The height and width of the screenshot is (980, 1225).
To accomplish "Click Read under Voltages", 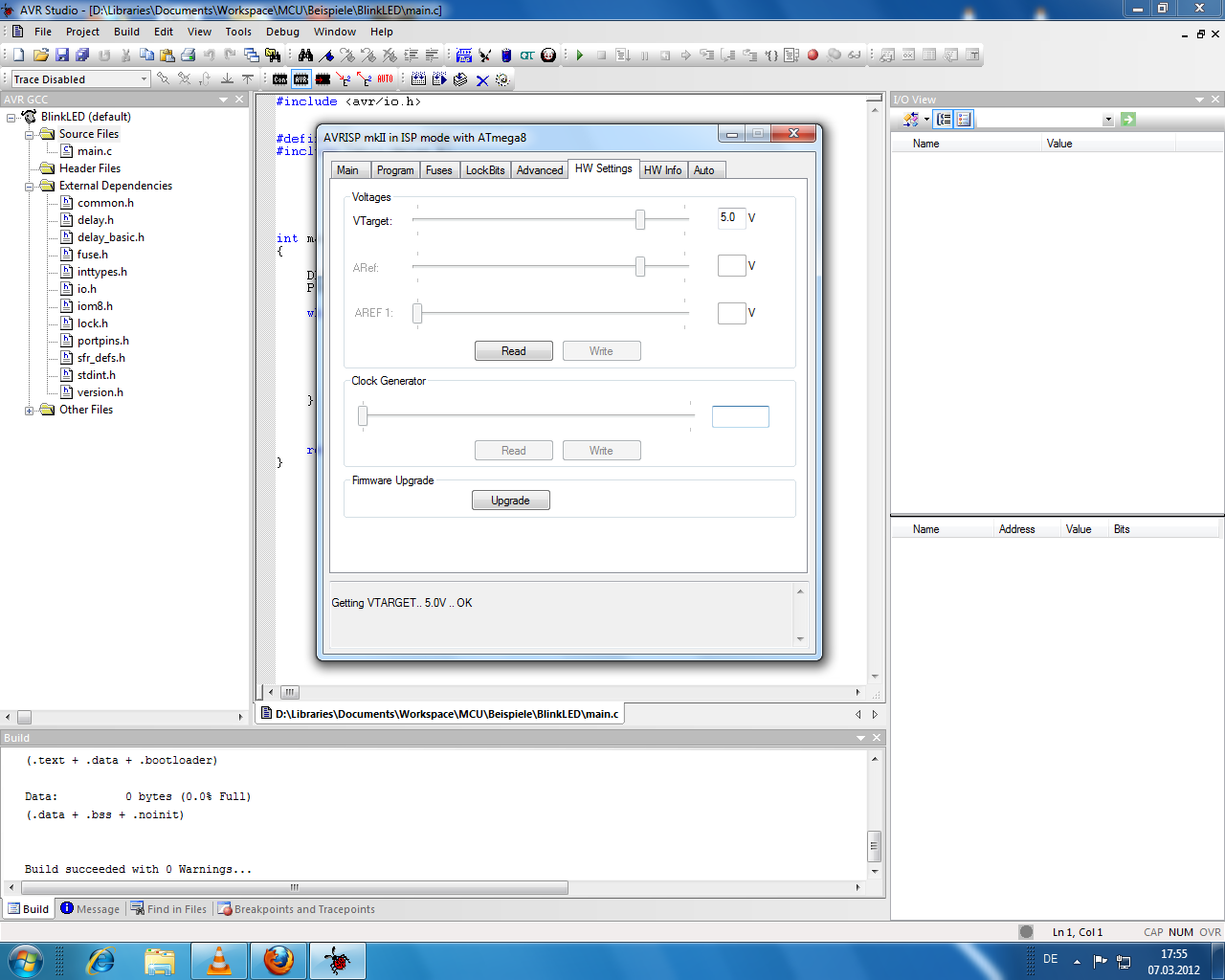I will [514, 351].
